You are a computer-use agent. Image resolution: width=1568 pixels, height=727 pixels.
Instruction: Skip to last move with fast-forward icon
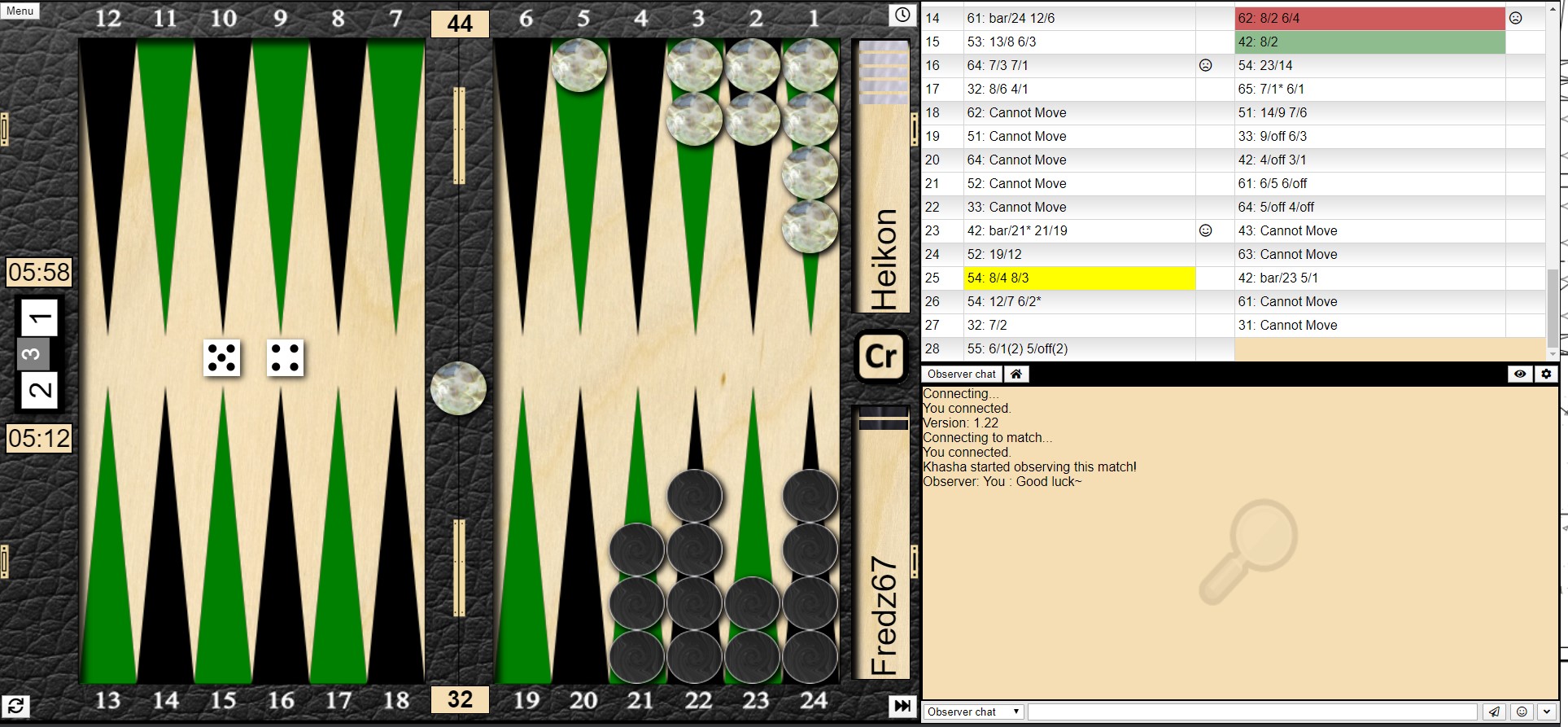point(902,706)
